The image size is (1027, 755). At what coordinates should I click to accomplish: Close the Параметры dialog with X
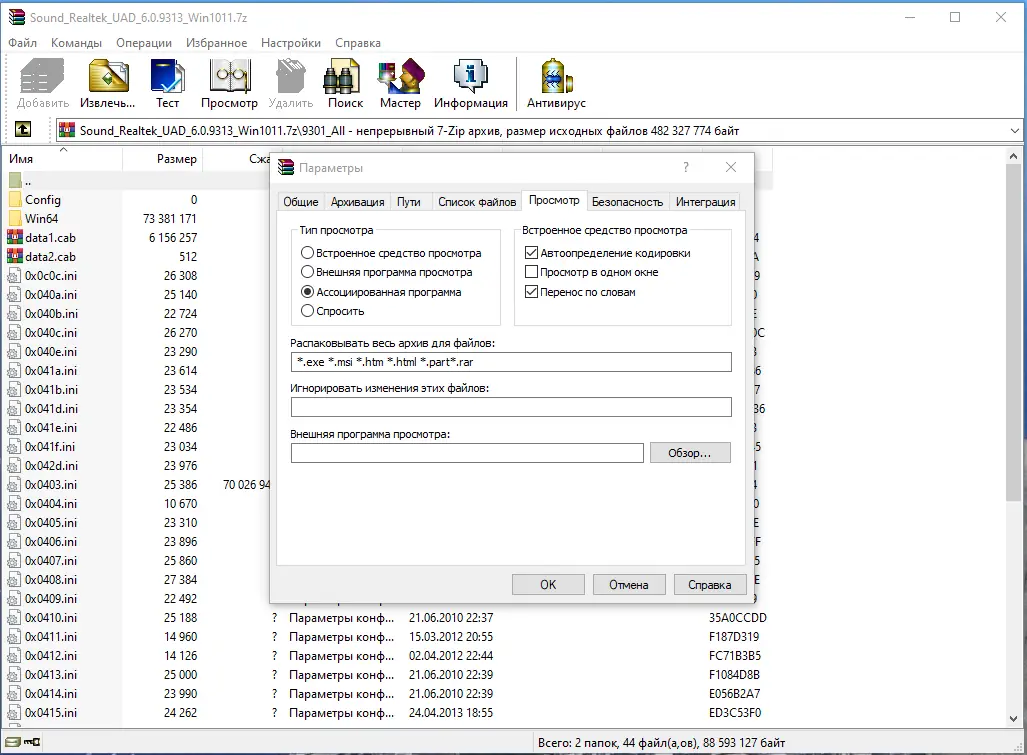pyautogui.click(x=731, y=168)
